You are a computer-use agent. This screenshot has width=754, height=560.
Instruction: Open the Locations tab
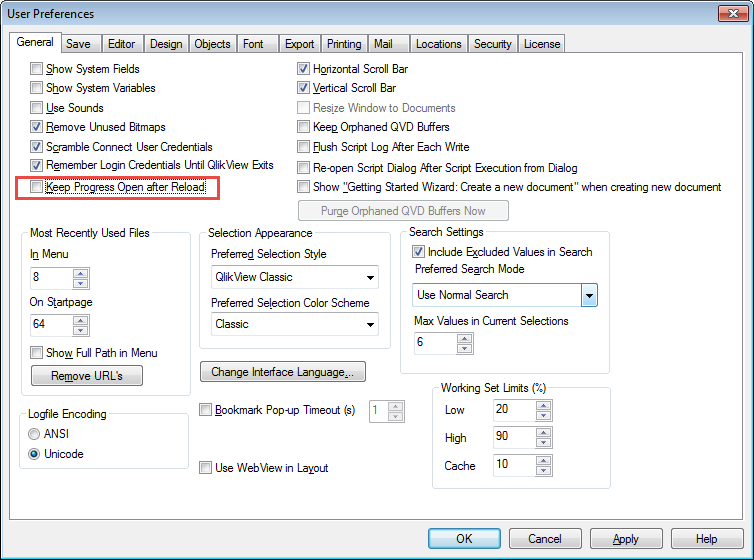point(439,44)
